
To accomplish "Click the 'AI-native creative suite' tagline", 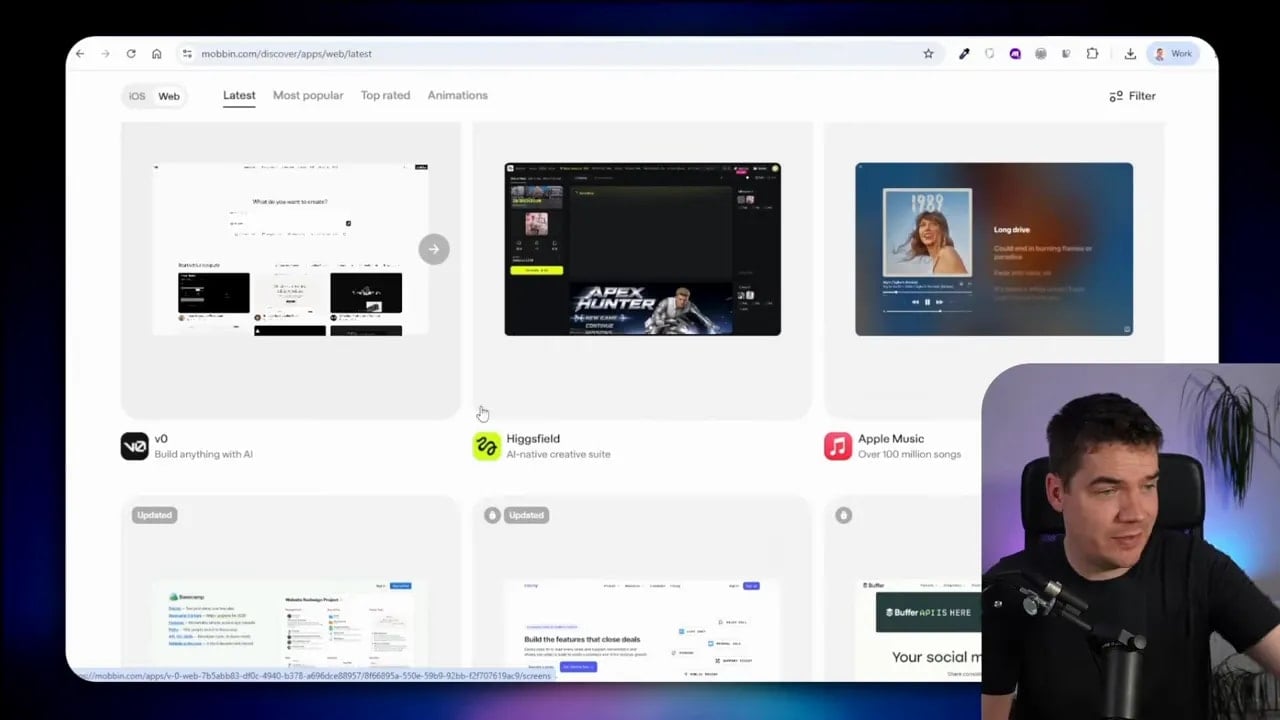I will (x=558, y=454).
